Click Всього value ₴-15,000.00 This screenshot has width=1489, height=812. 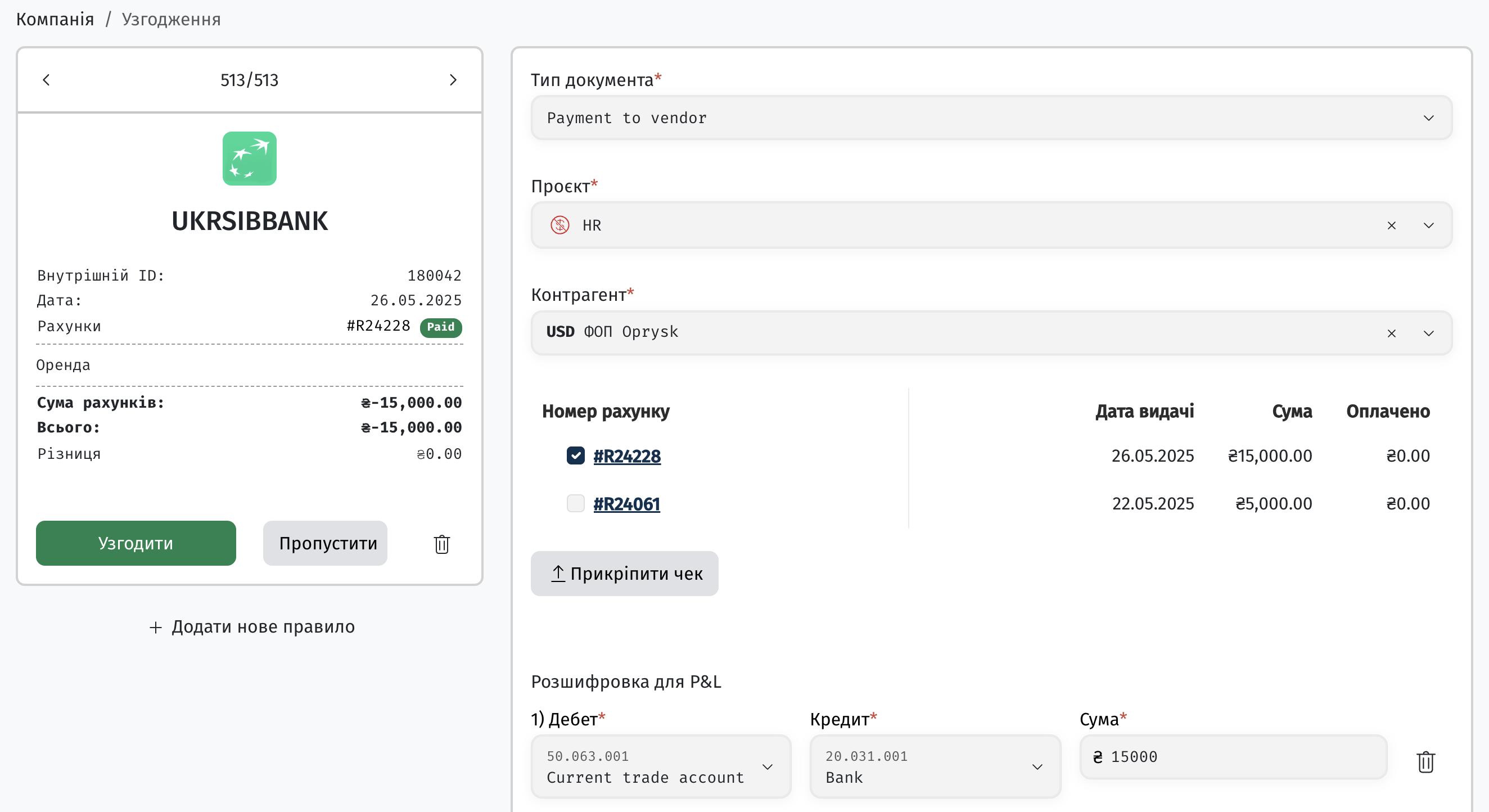click(411, 428)
